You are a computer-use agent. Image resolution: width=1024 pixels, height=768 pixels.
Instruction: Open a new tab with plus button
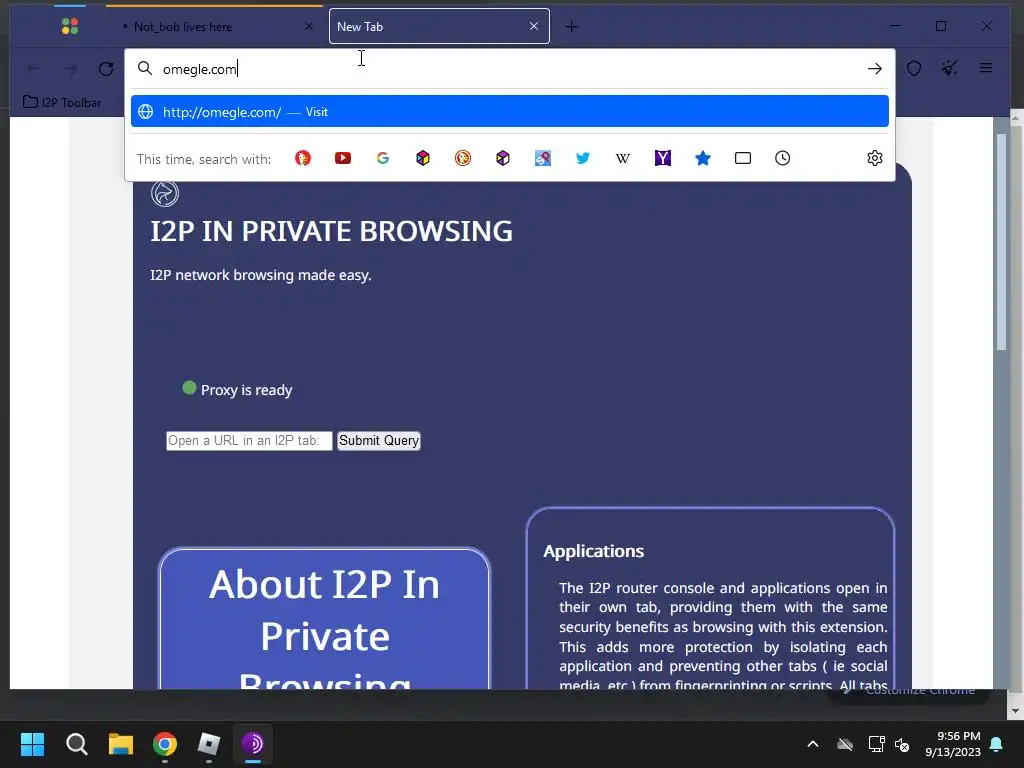tap(571, 26)
